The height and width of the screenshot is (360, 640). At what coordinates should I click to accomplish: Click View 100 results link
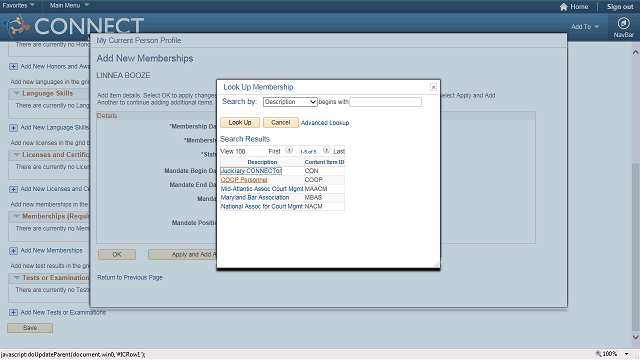(x=233, y=151)
